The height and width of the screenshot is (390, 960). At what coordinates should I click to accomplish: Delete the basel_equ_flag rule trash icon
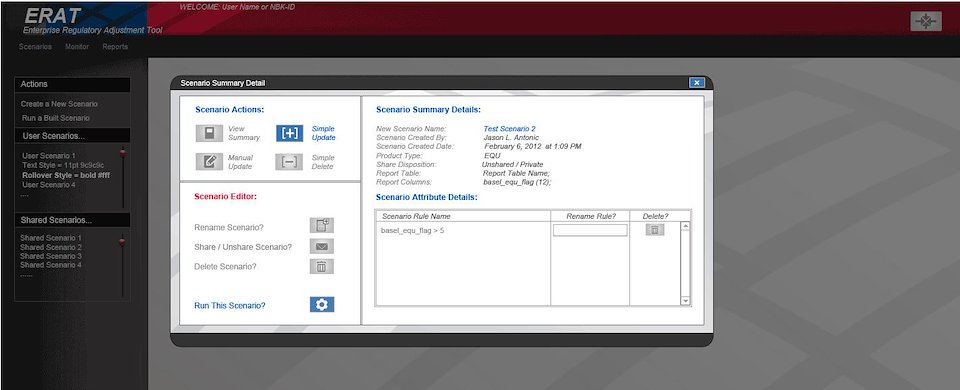coord(654,230)
